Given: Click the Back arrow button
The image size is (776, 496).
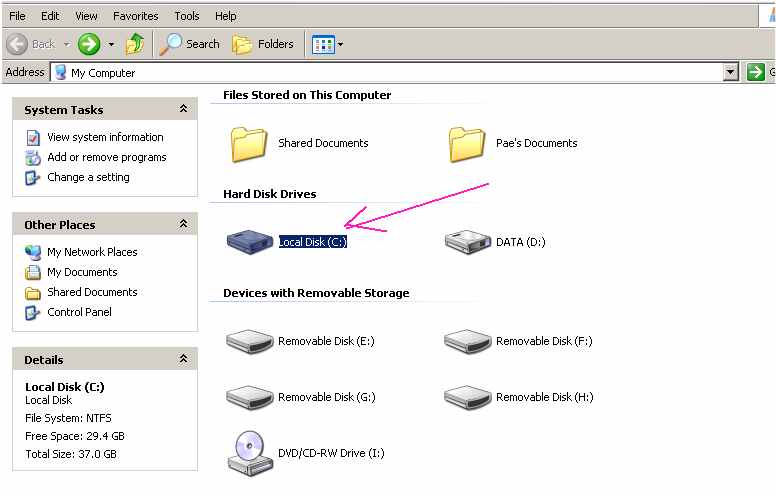Looking at the screenshot, I should tap(17, 44).
